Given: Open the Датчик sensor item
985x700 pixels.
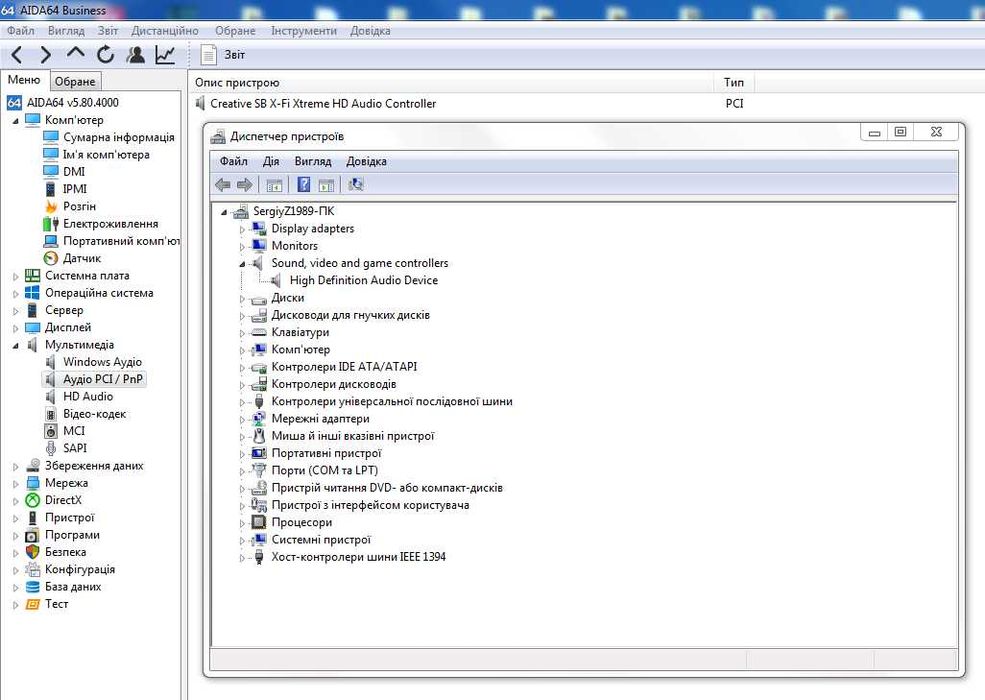Looking at the screenshot, I should click(82, 258).
